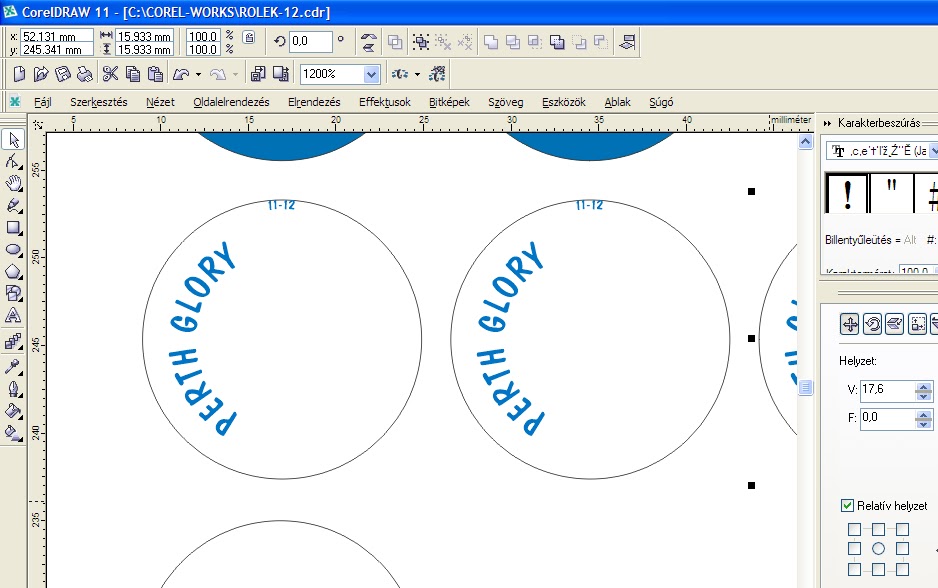Select the Ellipse tool

[x=13, y=249]
